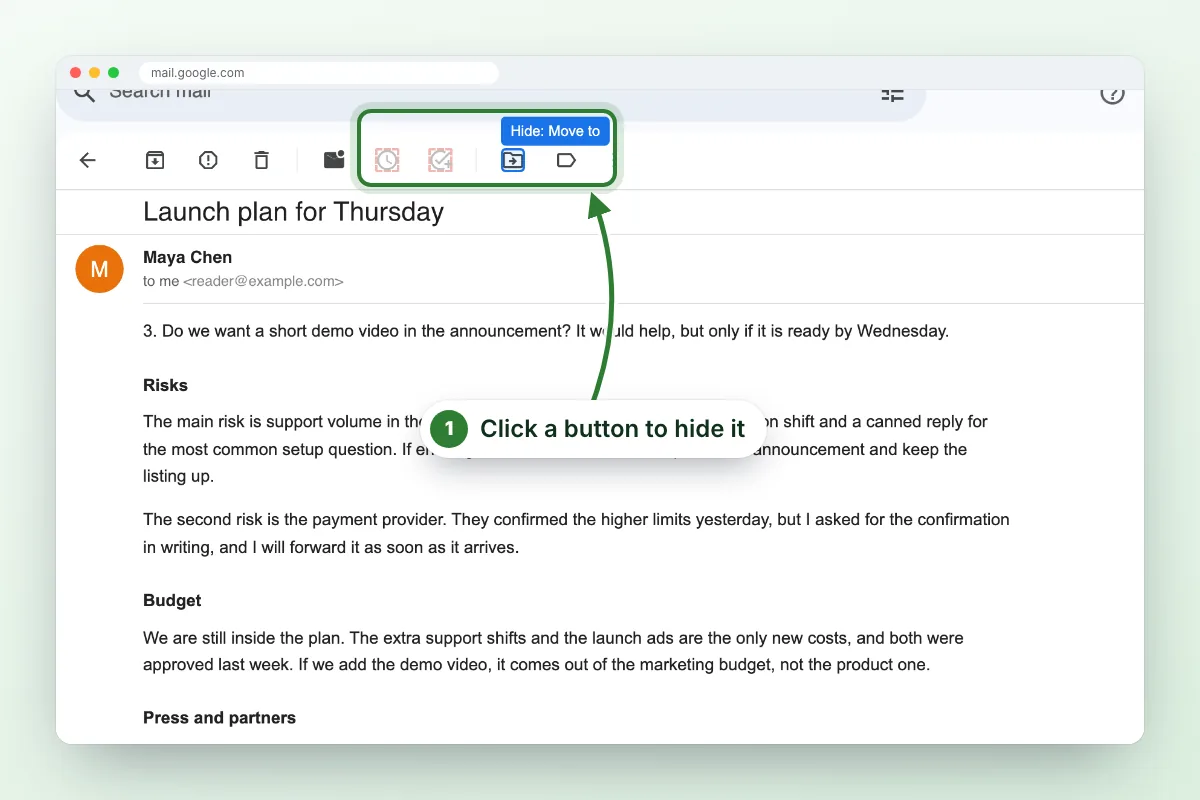The image size is (1200, 800).
Task: Click the paragraph starting 'We are still inside'
Action: click(553, 651)
